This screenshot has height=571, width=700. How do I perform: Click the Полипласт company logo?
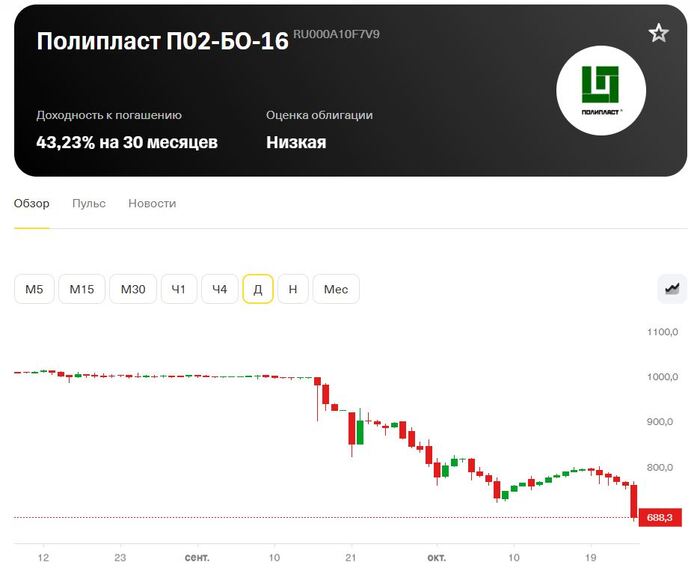click(x=601, y=90)
